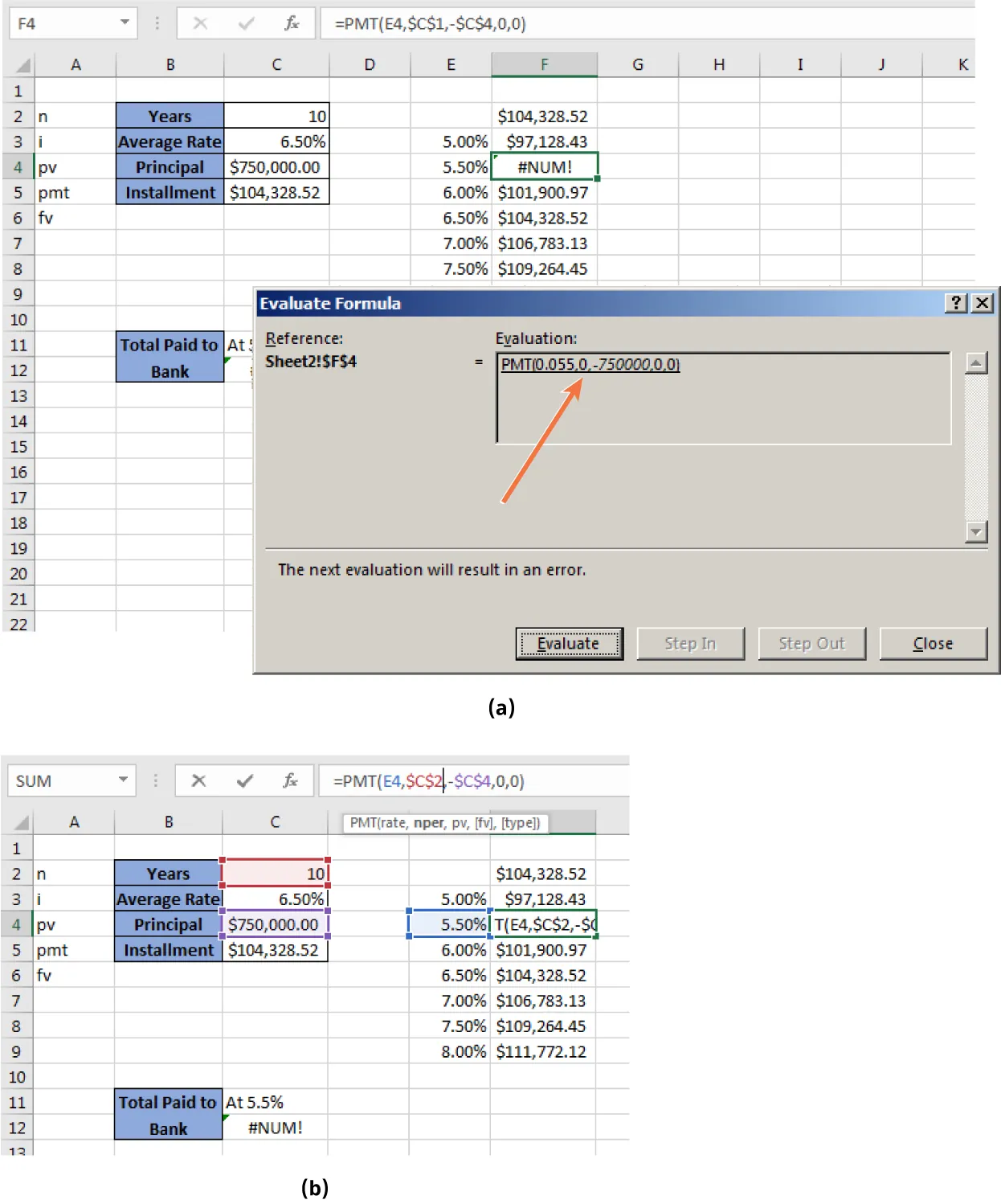The width and height of the screenshot is (1001, 1204).
Task: Click the Step Out button
Action: pyautogui.click(x=812, y=643)
